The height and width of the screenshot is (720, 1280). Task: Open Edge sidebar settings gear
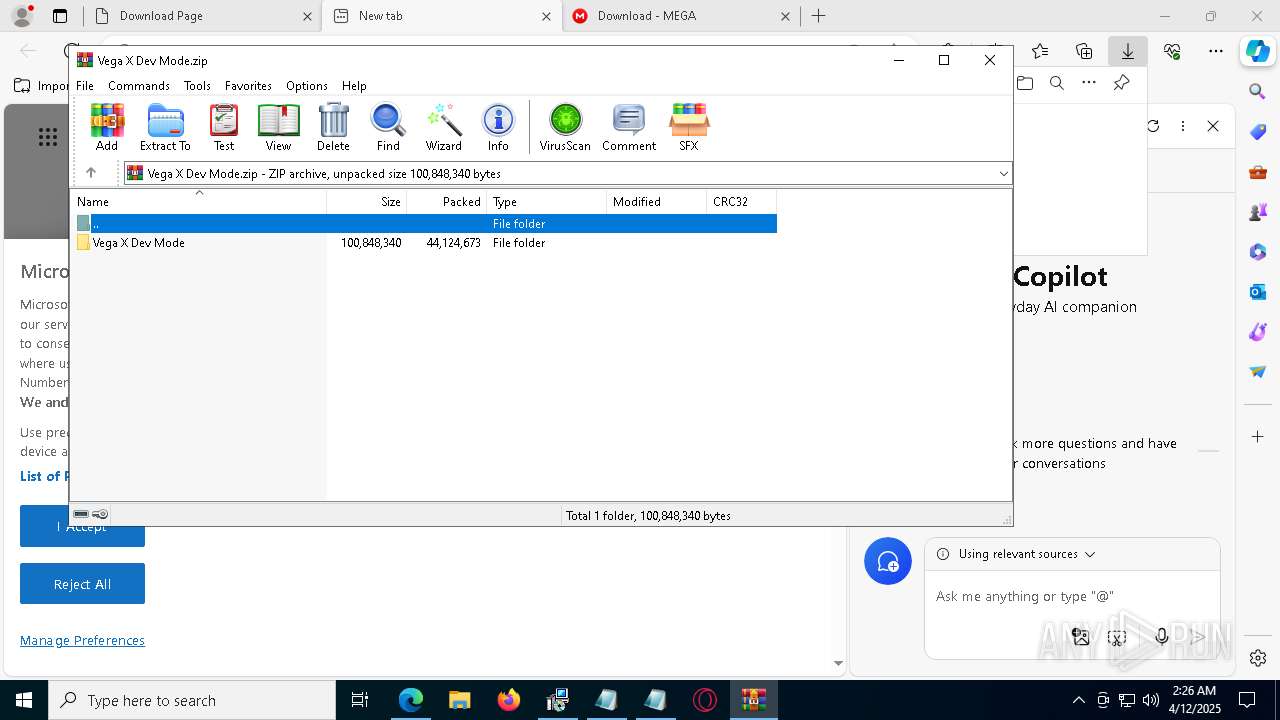[x=1258, y=658]
